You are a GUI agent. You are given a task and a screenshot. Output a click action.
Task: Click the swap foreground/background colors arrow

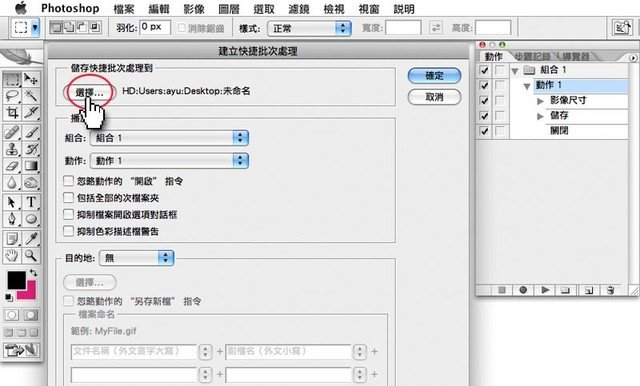33,273
